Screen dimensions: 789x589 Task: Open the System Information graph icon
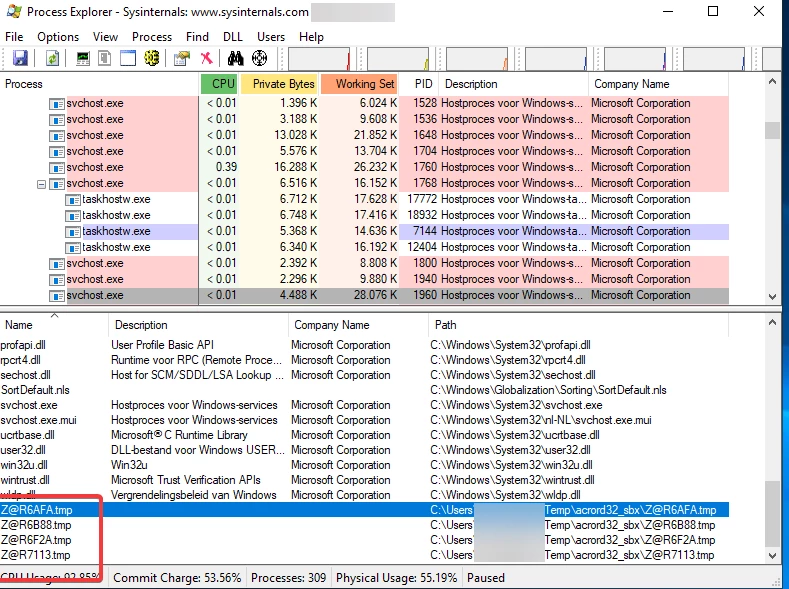click(83, 58)
